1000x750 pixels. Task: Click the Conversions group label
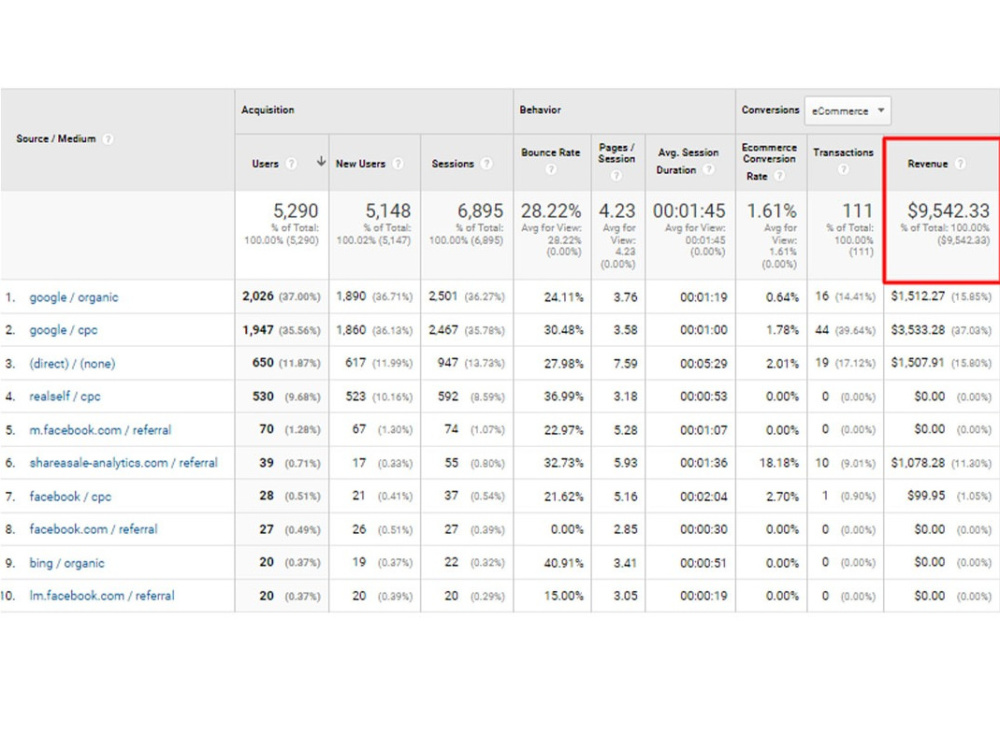pos(770,110)
